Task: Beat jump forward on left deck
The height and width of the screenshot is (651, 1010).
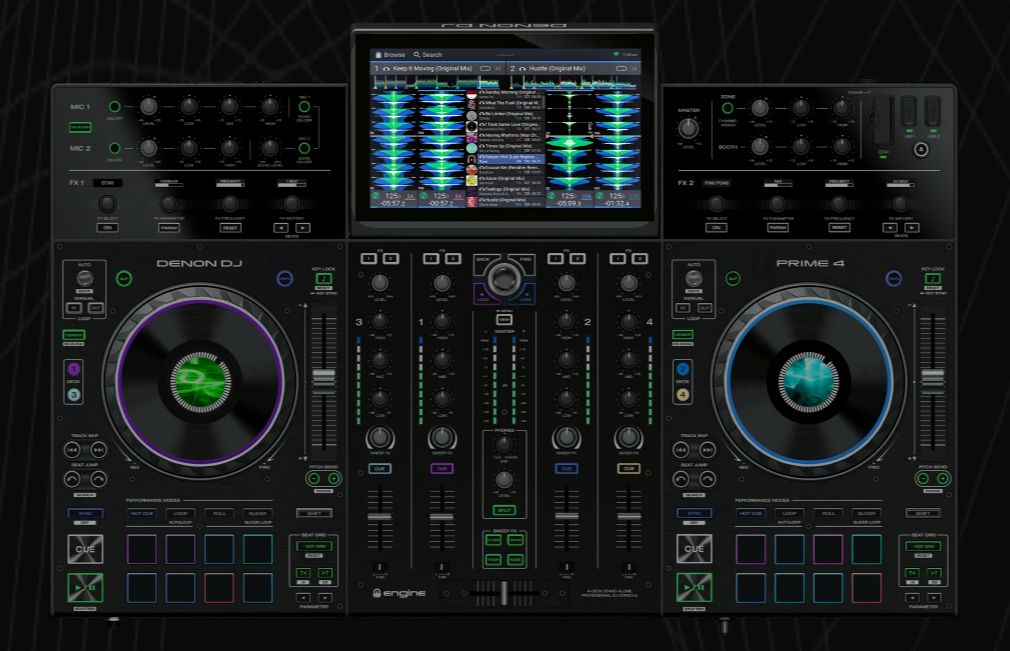Action: point(98,478)
